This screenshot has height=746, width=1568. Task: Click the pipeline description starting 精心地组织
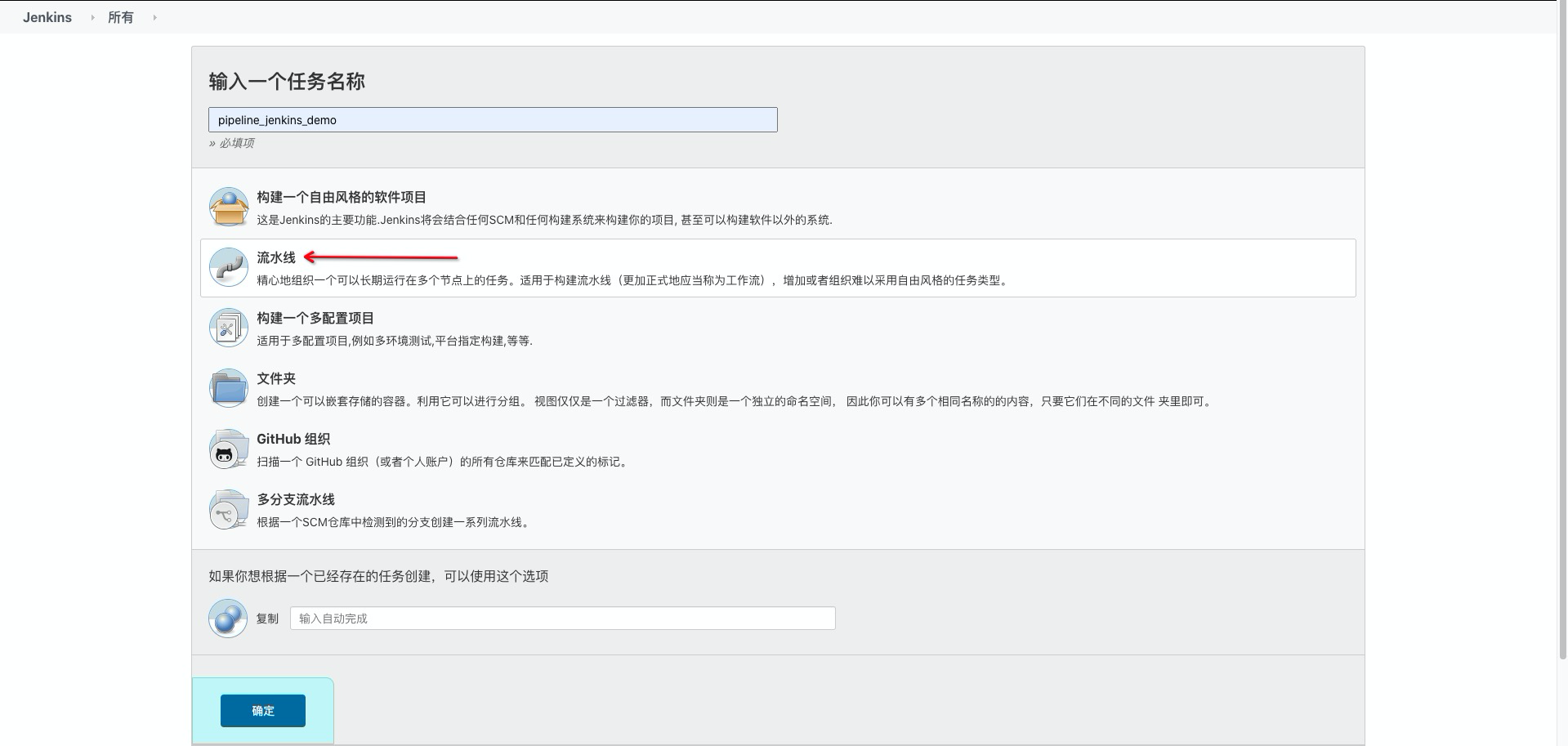pos(634,280)
